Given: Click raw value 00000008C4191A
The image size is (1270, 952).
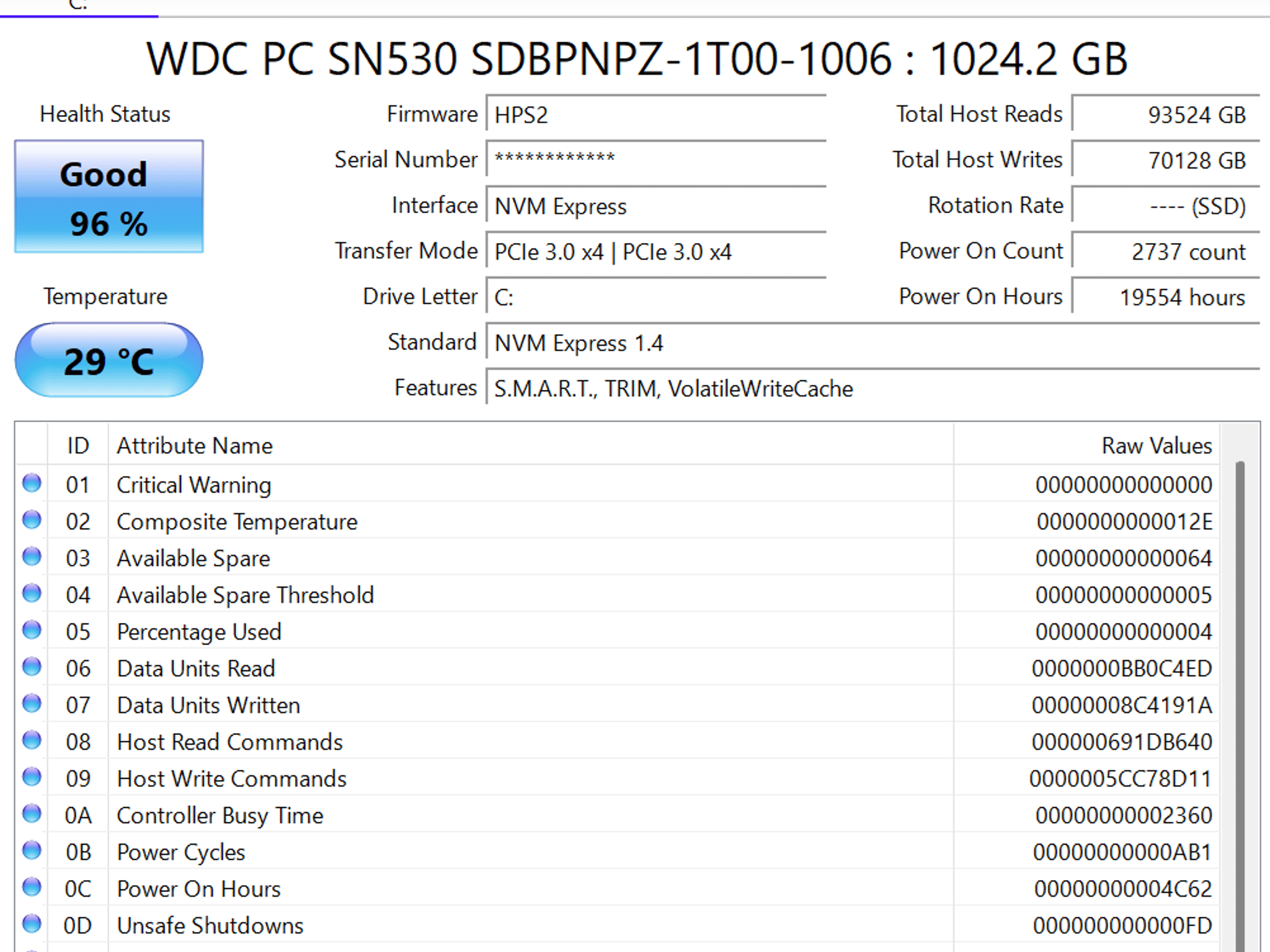Looking at the screenshot, I should pyautogui.click(x=1122, y=705).
